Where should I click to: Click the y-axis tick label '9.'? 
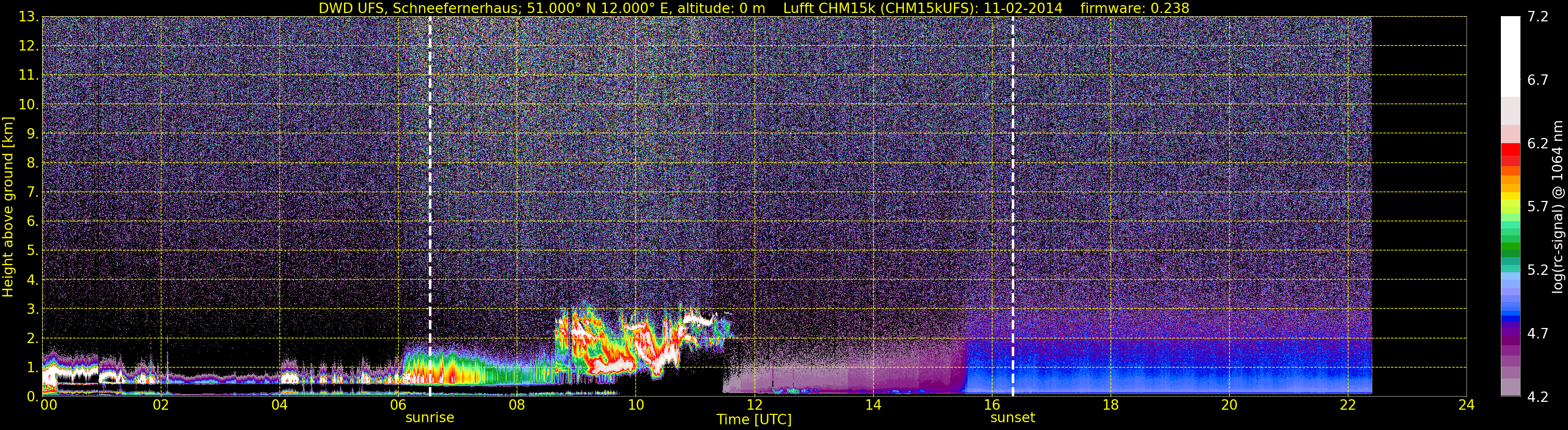(32, 133)
